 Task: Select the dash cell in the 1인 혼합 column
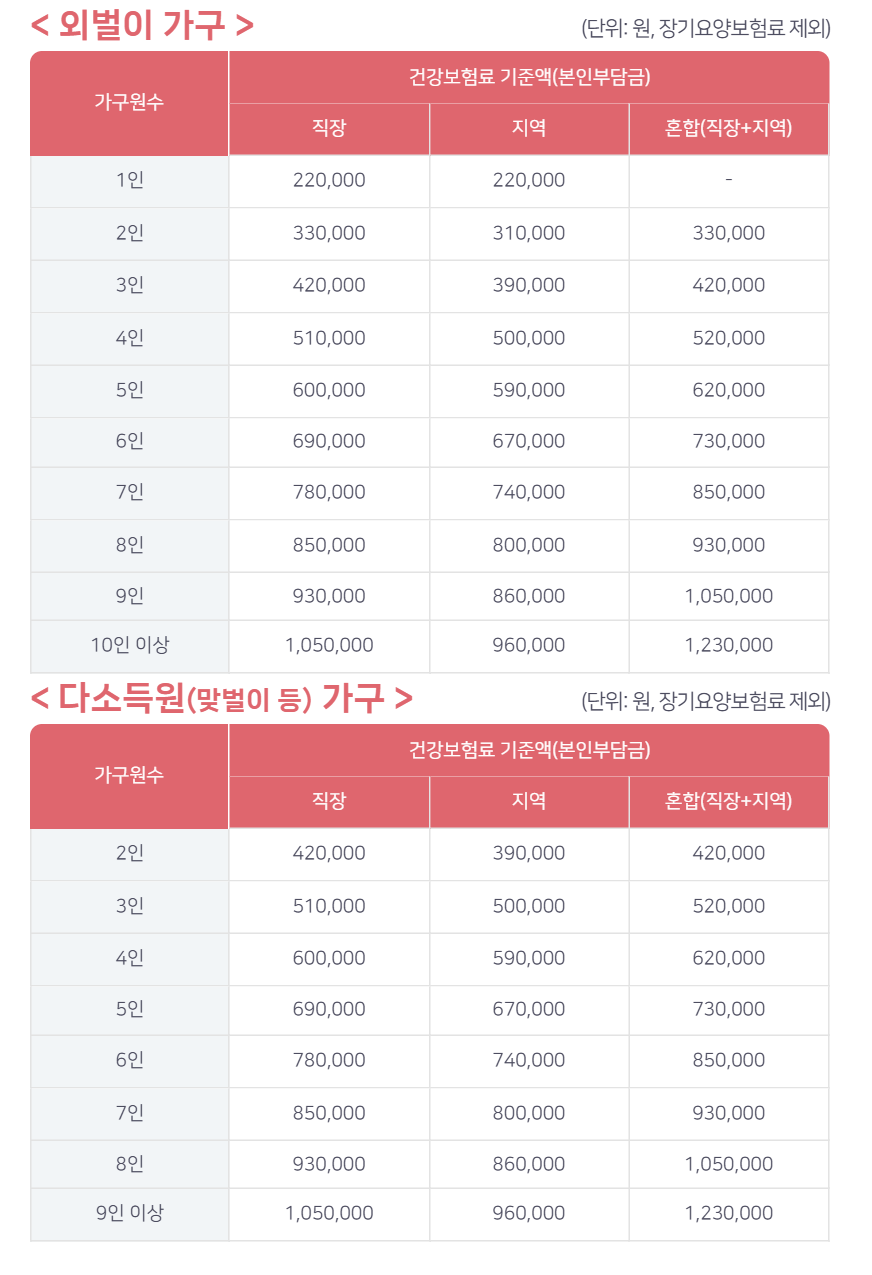(728, 181)
